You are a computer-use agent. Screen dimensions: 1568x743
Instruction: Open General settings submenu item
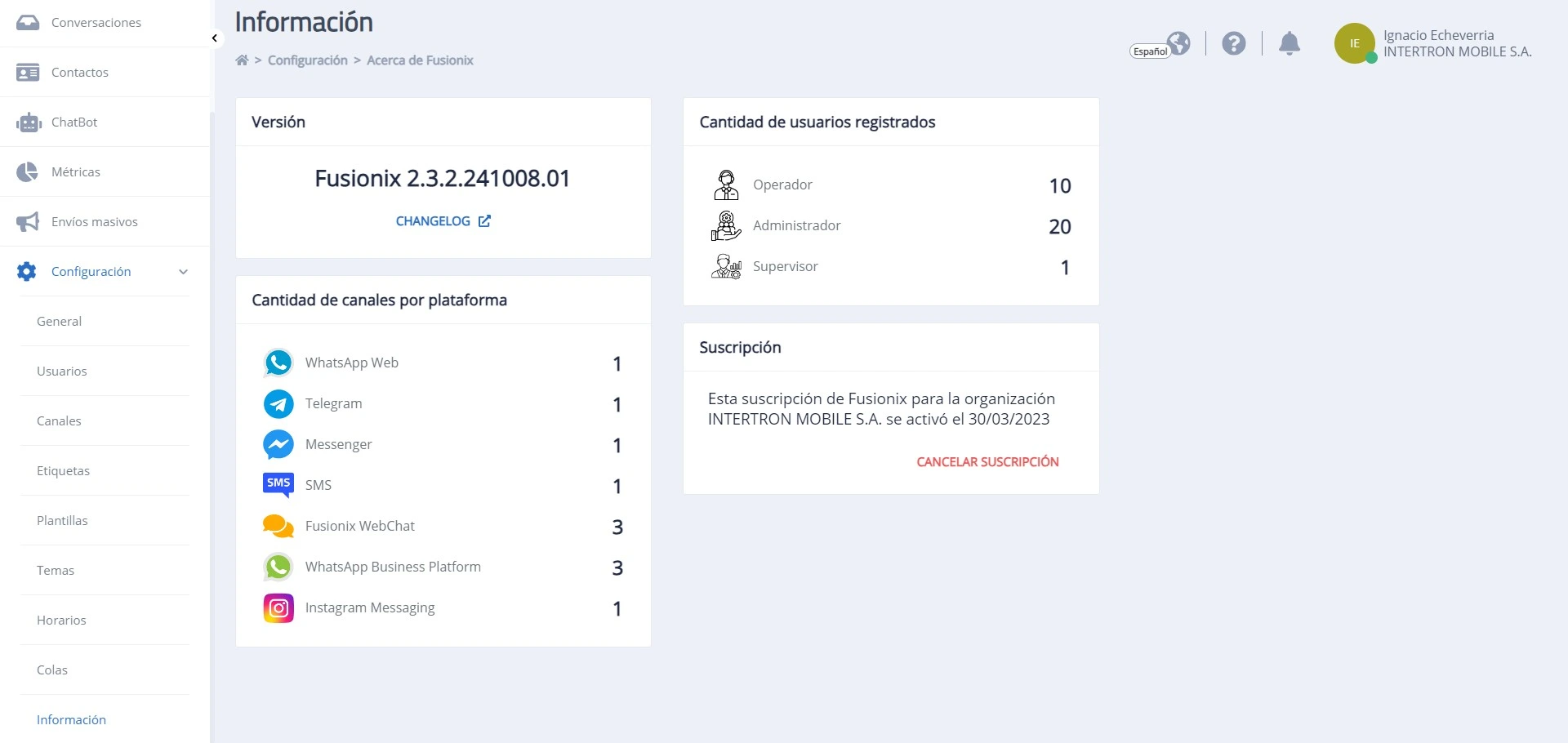[59, 322]
